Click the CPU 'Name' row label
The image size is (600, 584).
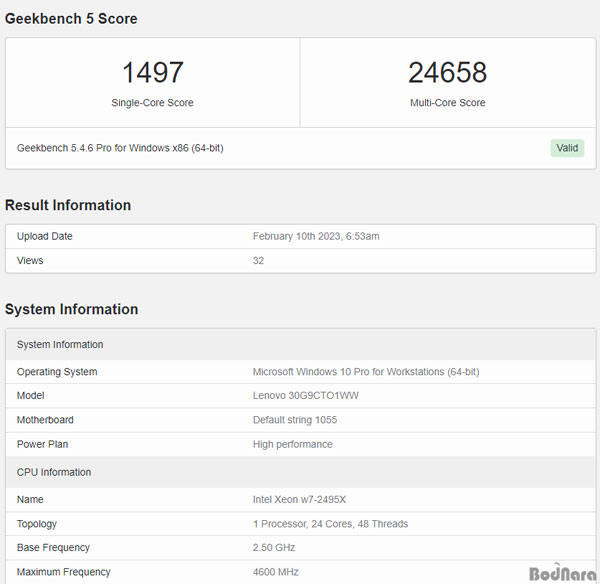30,499
